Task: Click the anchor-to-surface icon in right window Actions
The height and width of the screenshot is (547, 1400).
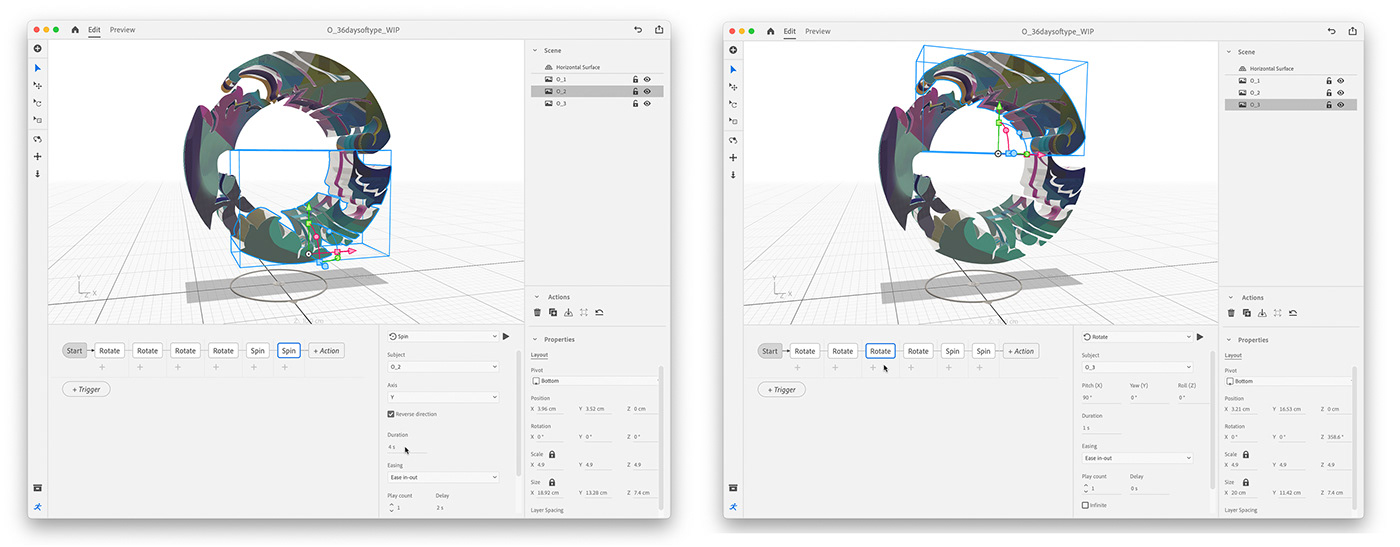Action: [1262, 313]
